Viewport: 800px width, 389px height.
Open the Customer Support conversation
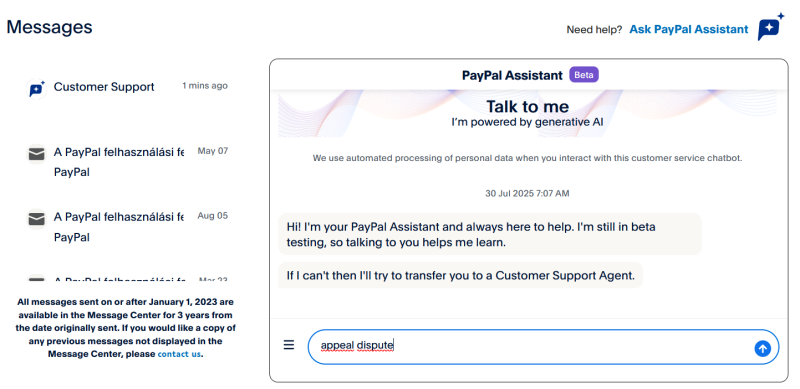click(x=127, y=87)
